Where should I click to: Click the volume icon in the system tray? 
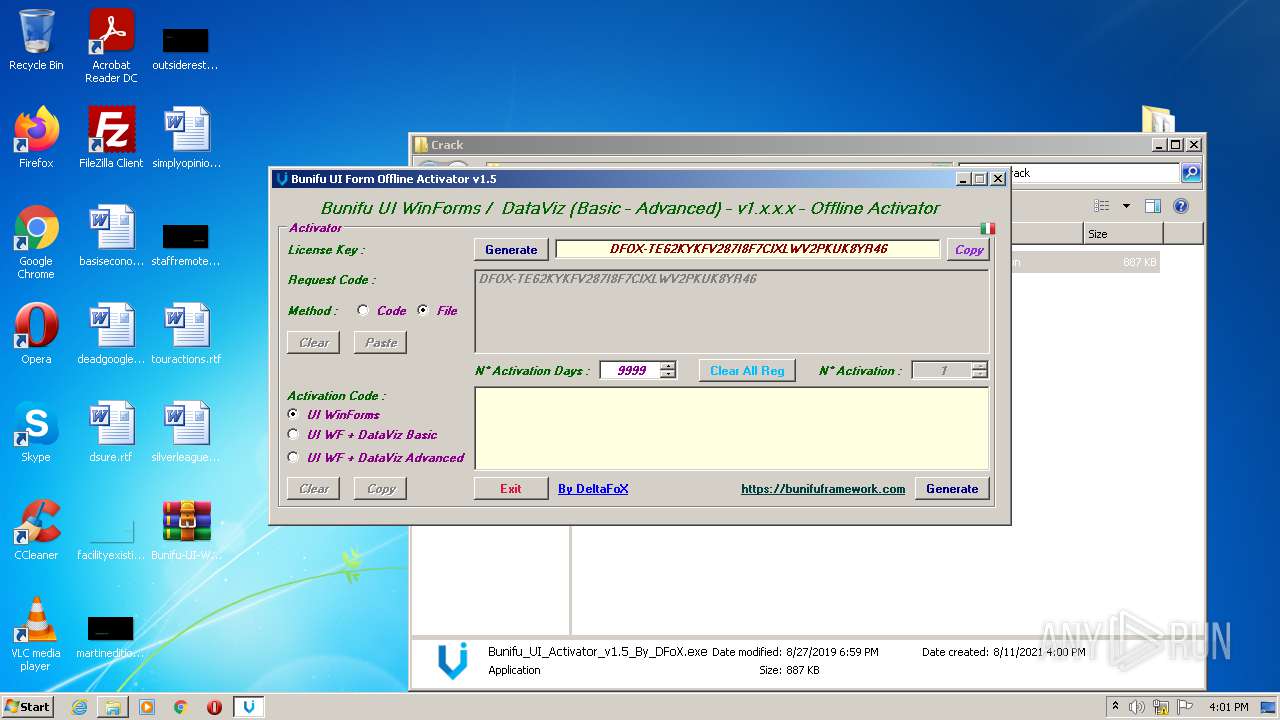[x=1137, y=707]
